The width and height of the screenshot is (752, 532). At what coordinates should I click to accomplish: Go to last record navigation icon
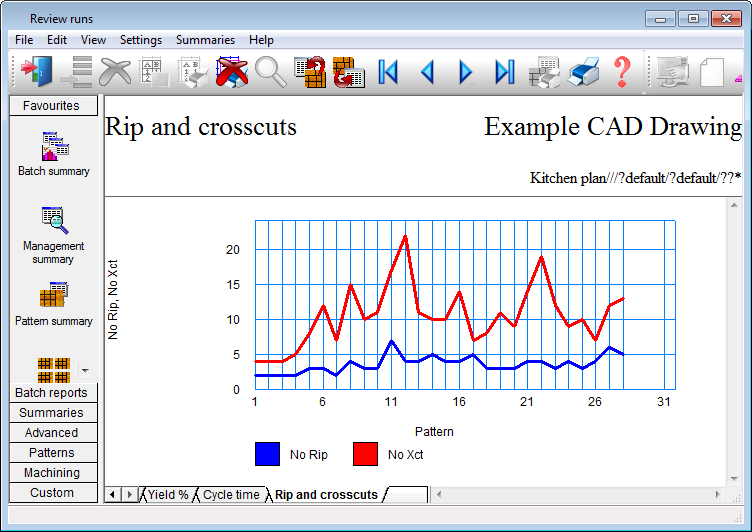click(x=505, y=72)
